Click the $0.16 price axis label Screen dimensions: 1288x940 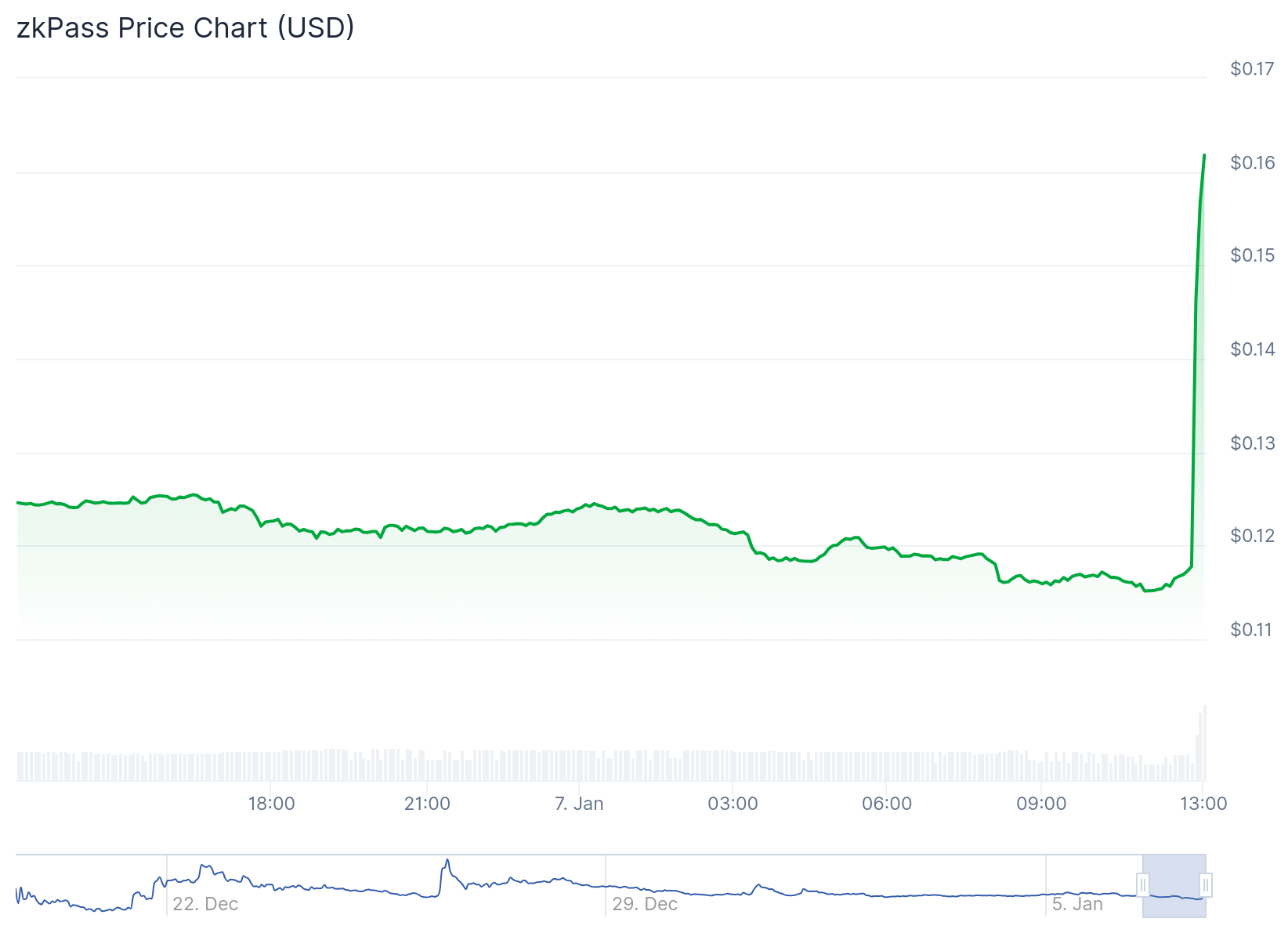click(x=1253, y=163)
